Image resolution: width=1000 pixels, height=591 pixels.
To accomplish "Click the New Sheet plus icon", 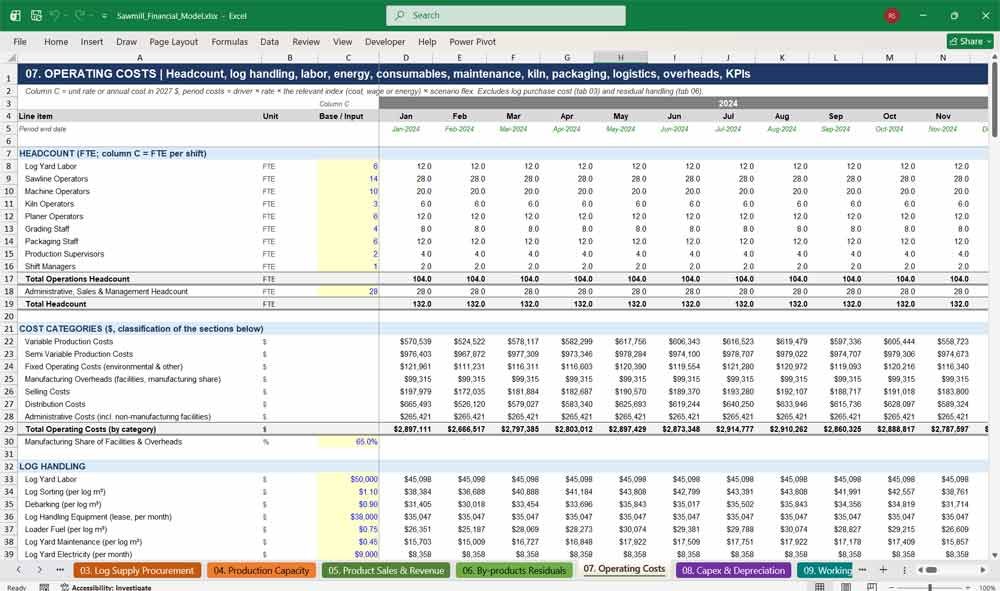I will point(883,570).
